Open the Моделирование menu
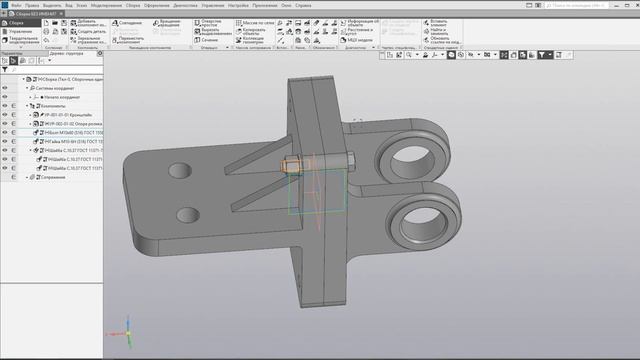 106,5
